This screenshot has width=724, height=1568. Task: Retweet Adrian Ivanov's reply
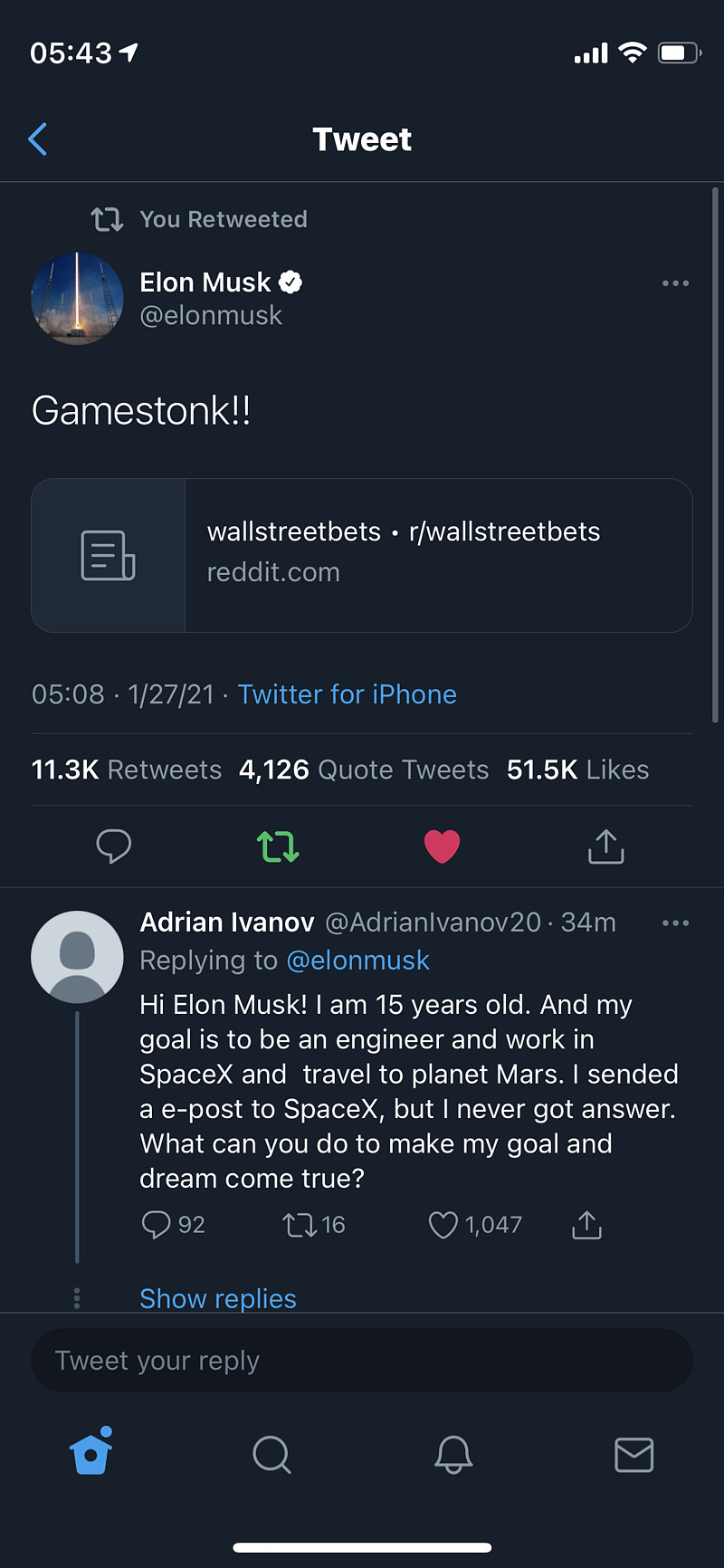(299, 1225)
